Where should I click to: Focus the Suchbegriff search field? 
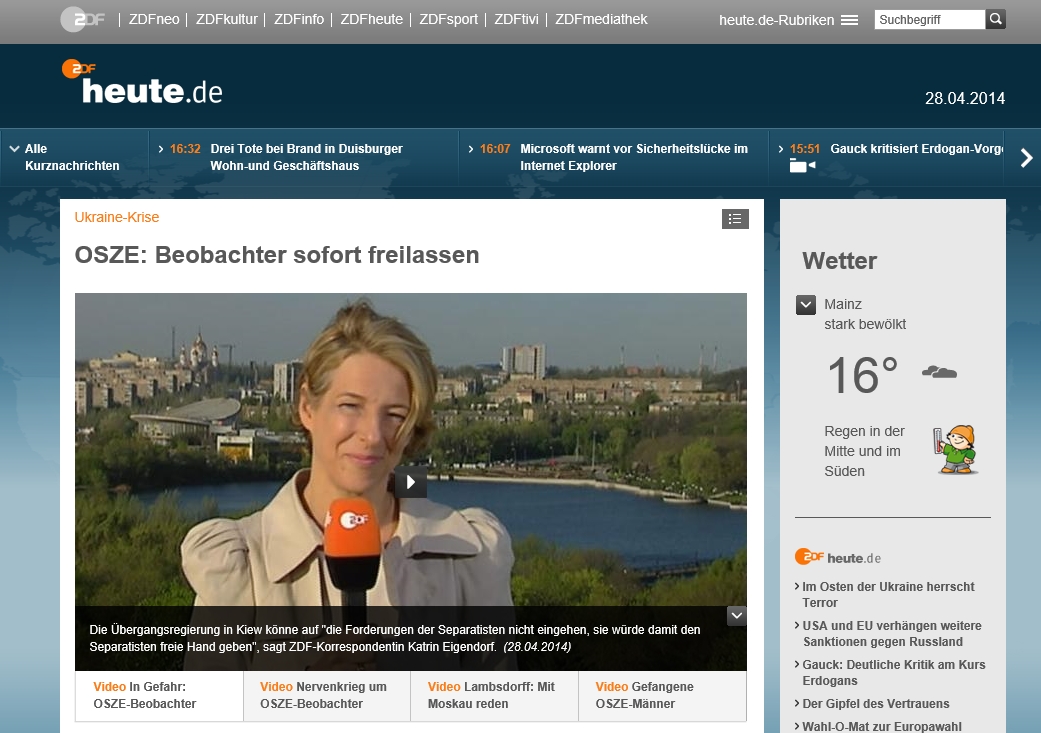click(929, 20)
